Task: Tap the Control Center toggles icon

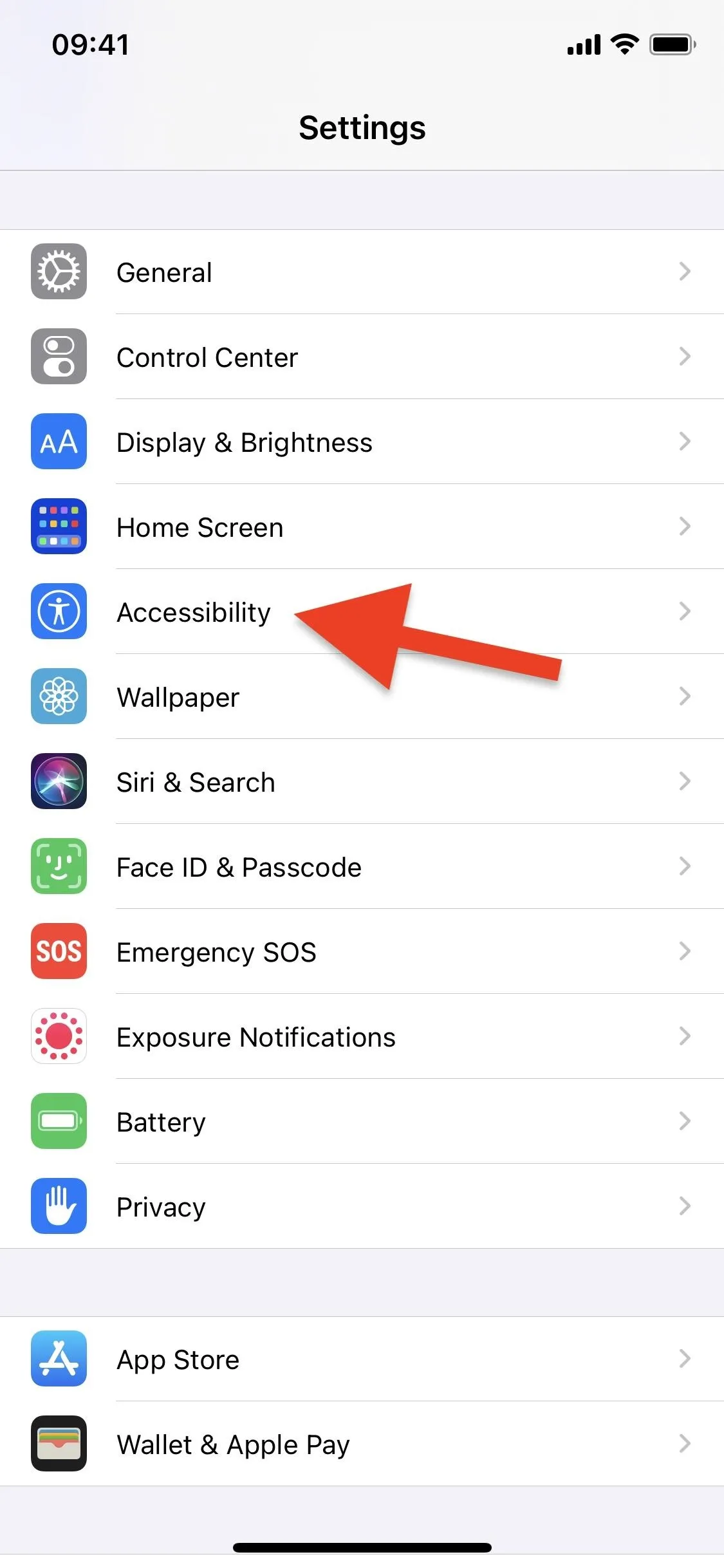Action: [59, 357]
